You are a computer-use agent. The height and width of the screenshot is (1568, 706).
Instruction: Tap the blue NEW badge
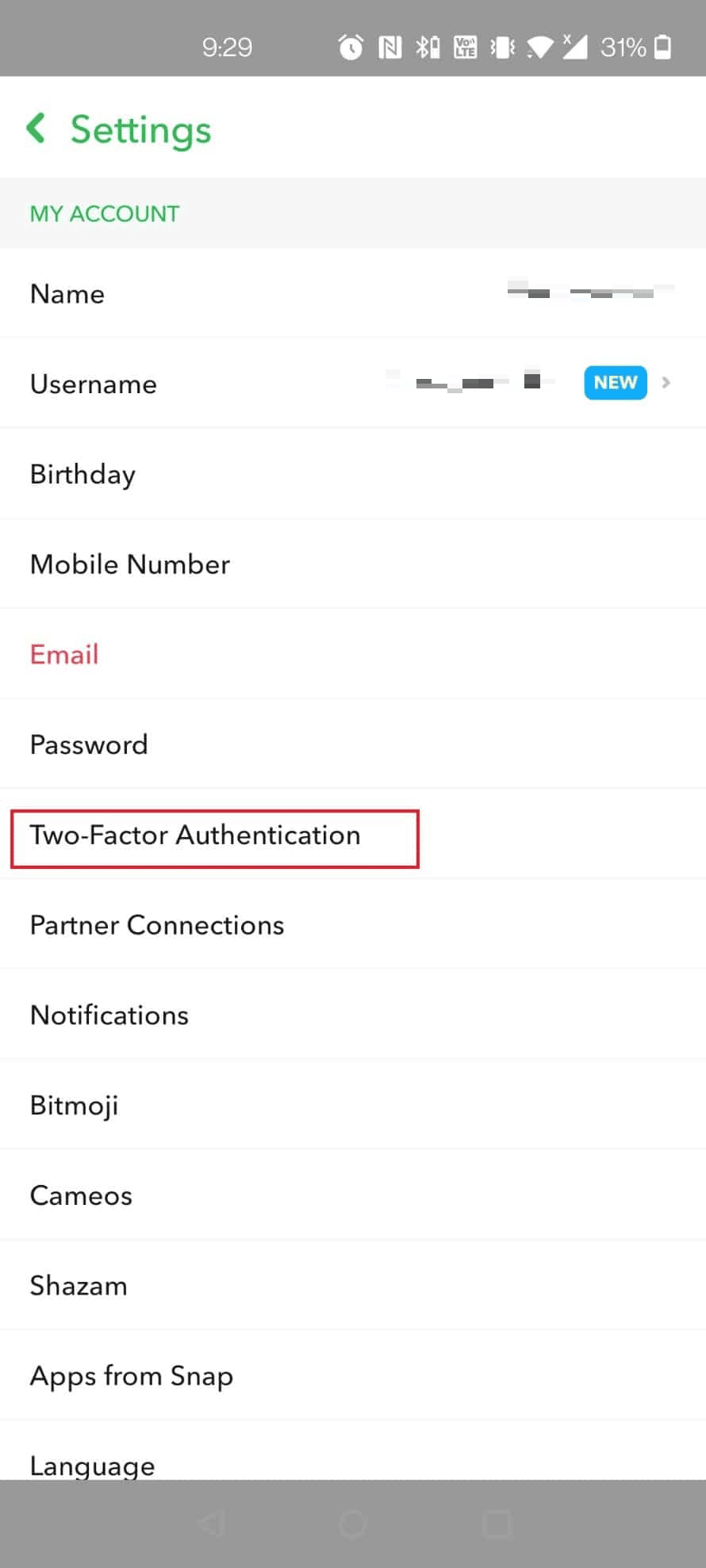click(x=616, y=383)
